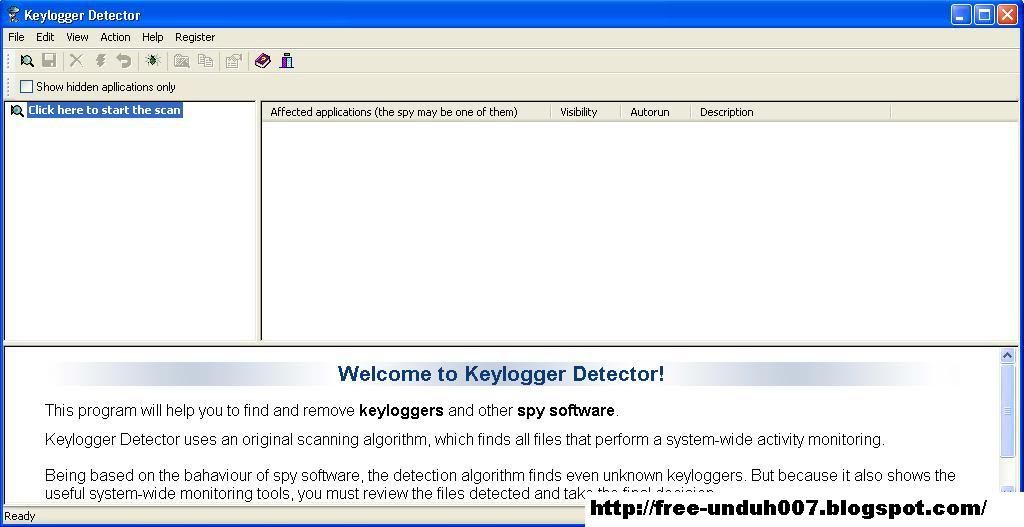Close the Keylogger Detector window
The height and width of the screenshot is (527, 1024).
(x=1007, y=14)
